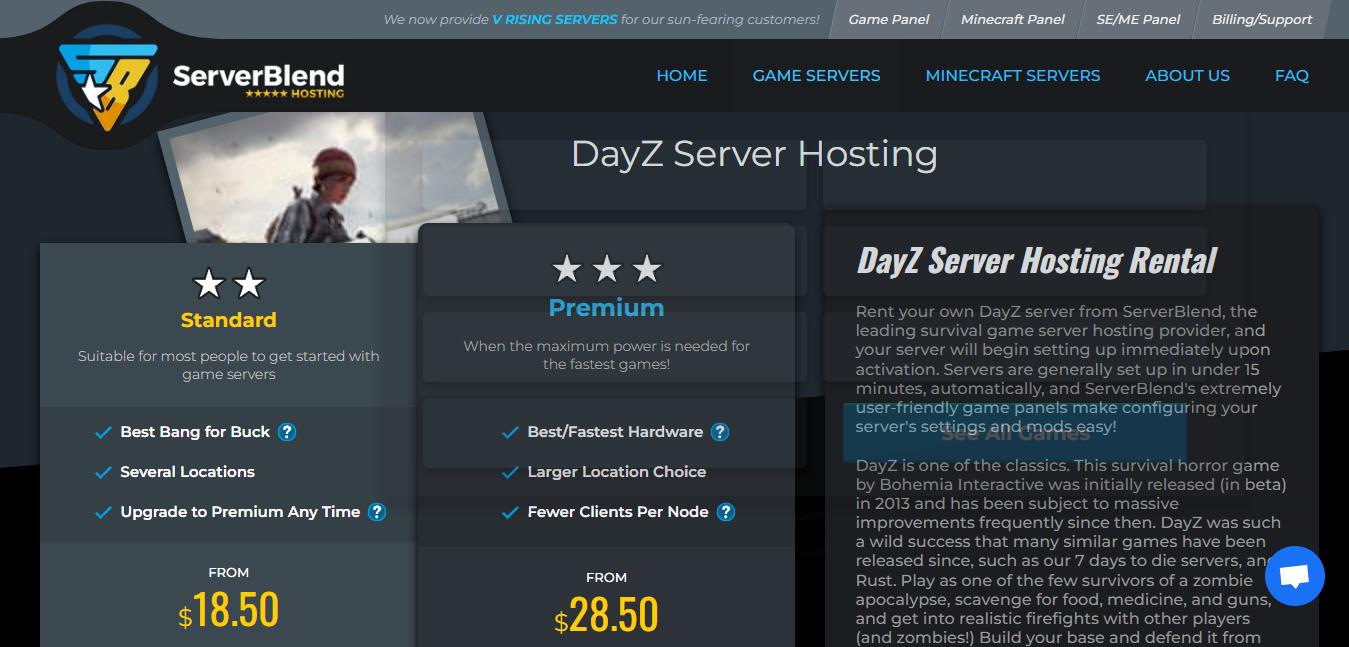
Task: Open the FAQ page
Action: pyautogui.click(x=1292, y=75)
